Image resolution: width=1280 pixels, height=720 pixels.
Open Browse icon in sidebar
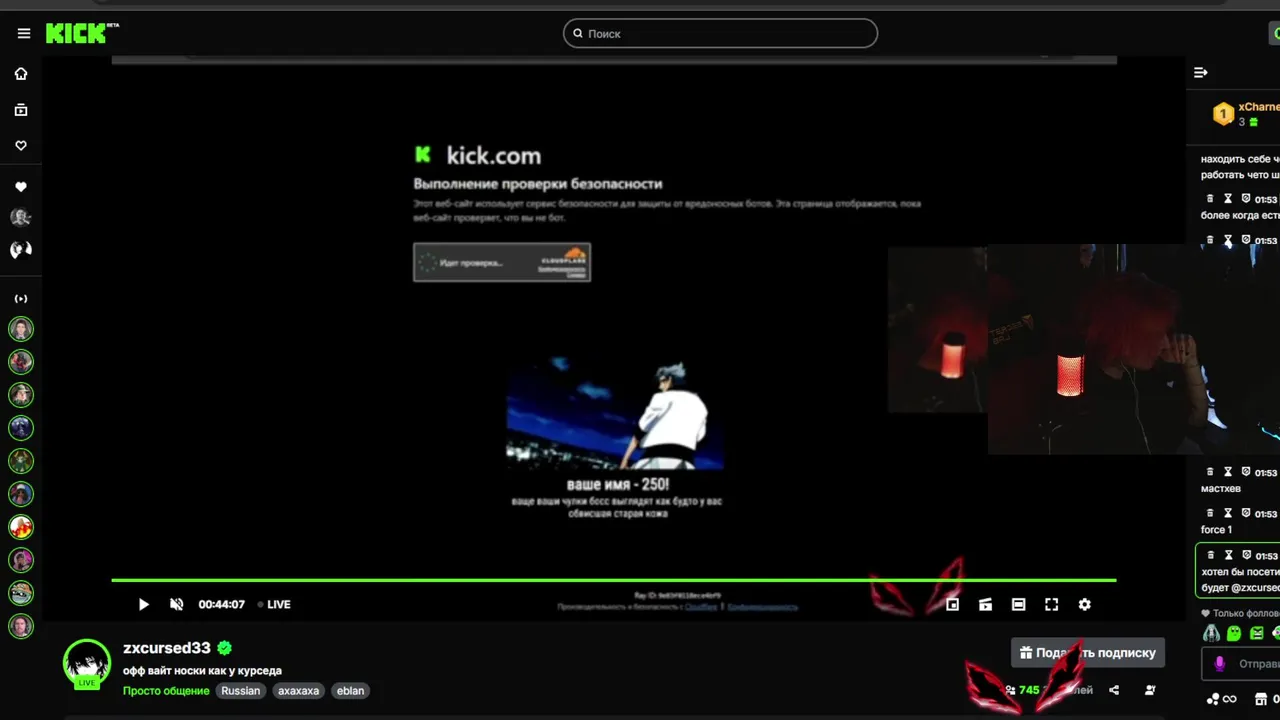coord(21,110)
